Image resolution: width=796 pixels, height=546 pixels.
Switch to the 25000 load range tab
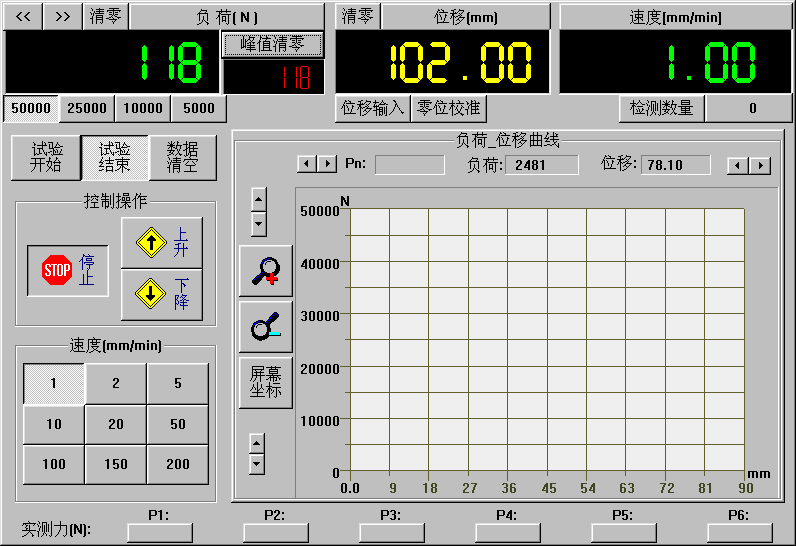[87, 108]
